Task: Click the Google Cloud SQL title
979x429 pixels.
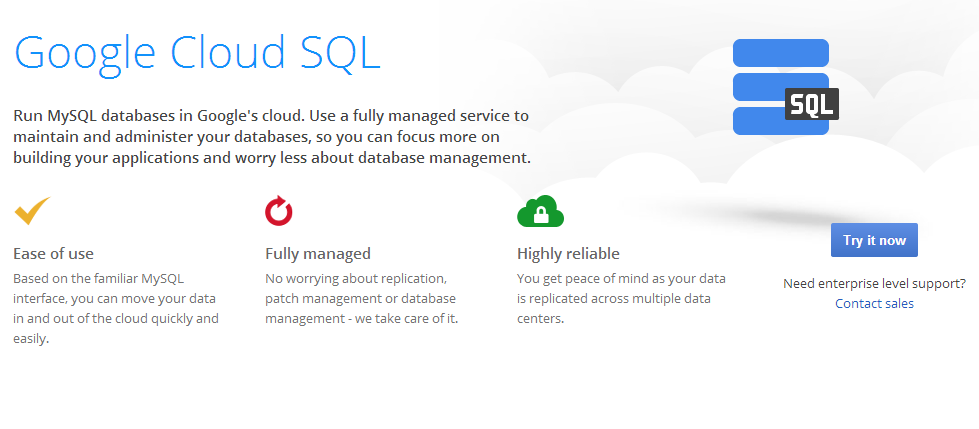Action: coord(197,53)
